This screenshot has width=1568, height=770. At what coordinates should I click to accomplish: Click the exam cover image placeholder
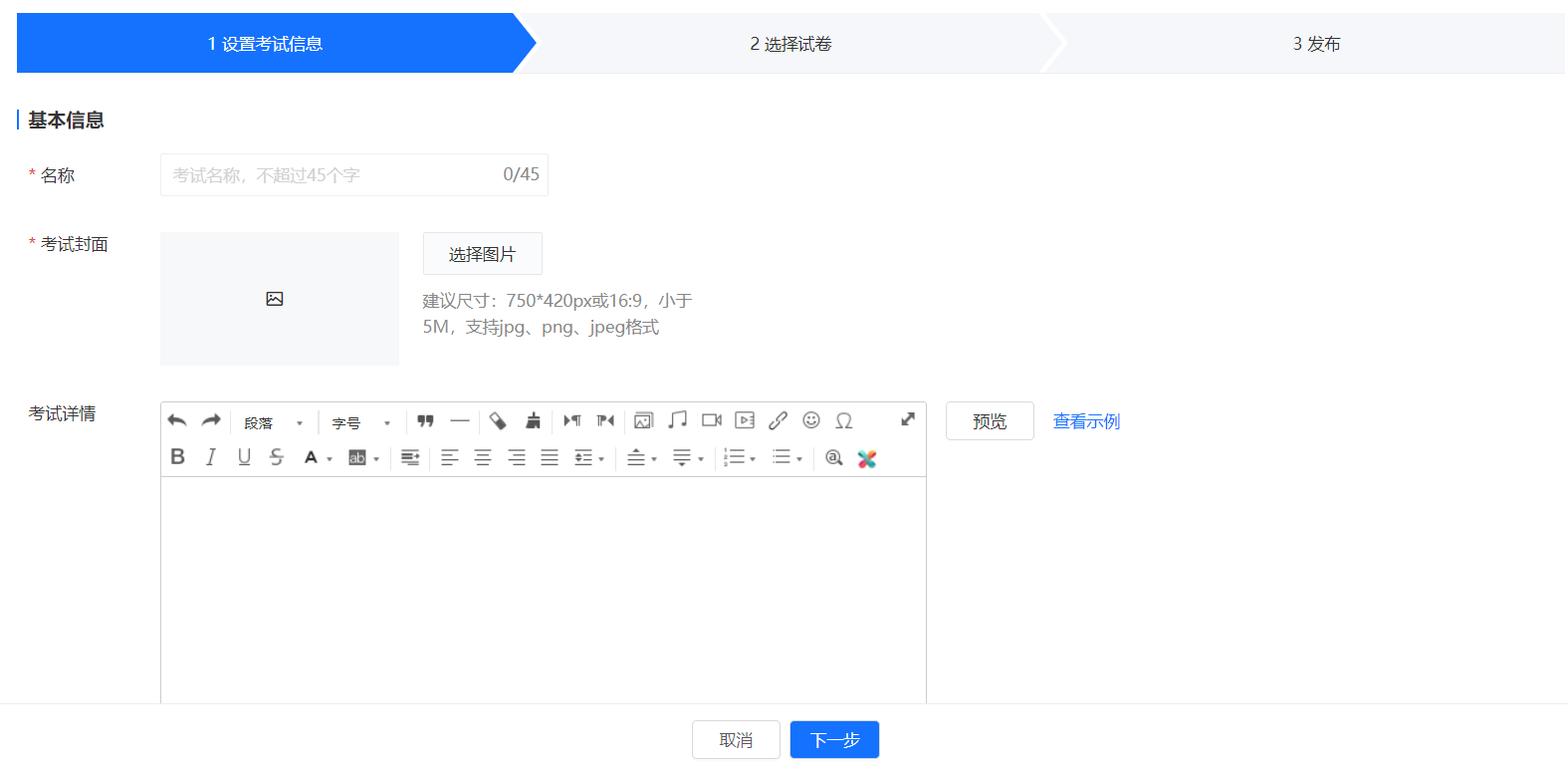[x=280, y=299]
